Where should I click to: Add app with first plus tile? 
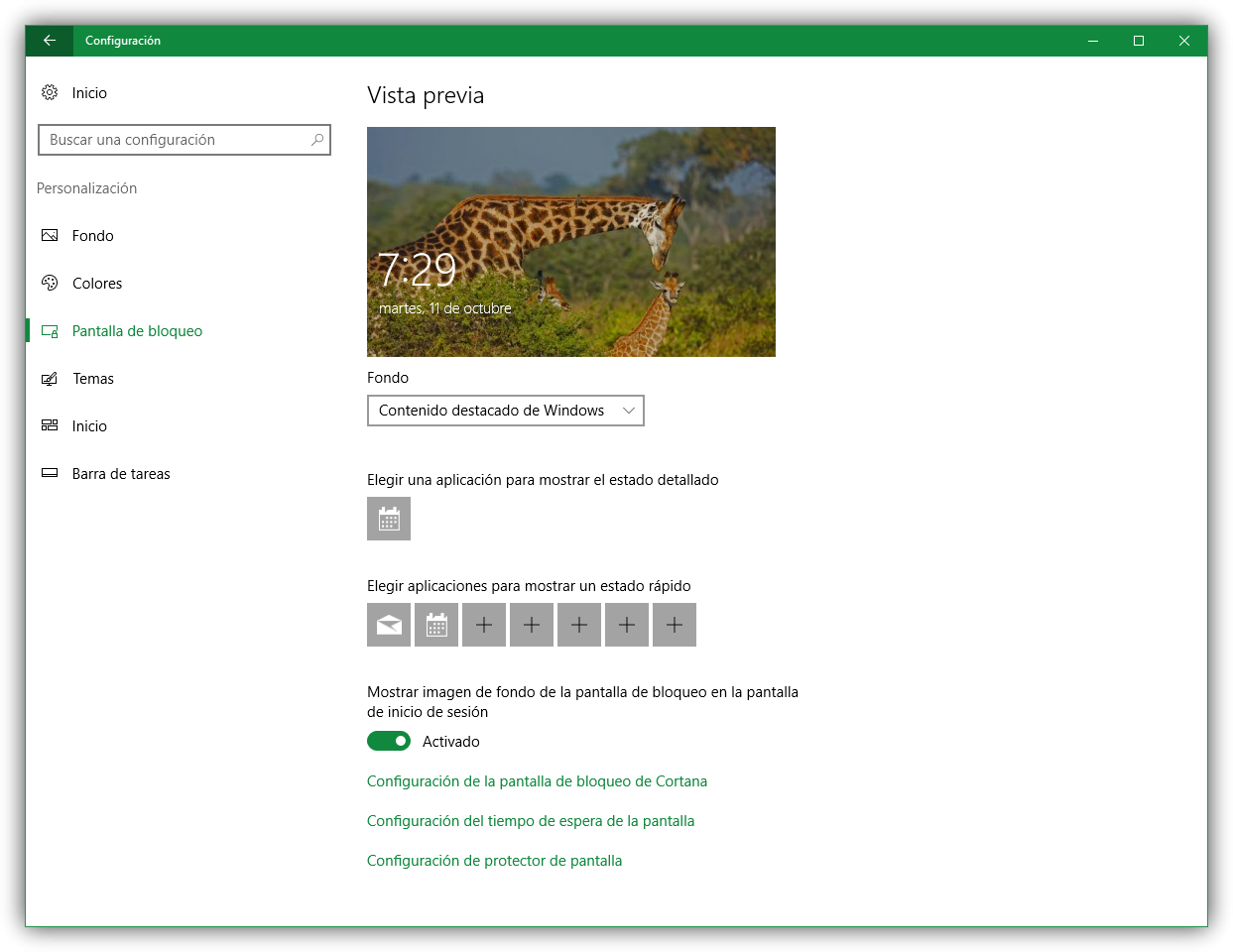point(484,625)
